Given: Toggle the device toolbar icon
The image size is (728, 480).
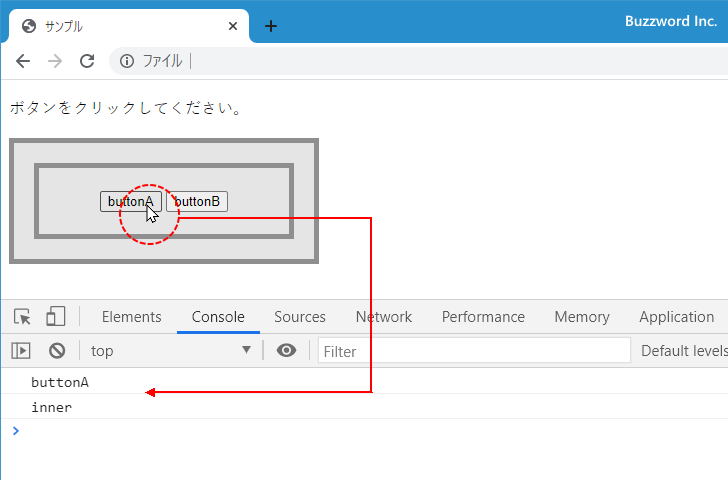Looking at the screenshot, I should click(x=56, y=317).
